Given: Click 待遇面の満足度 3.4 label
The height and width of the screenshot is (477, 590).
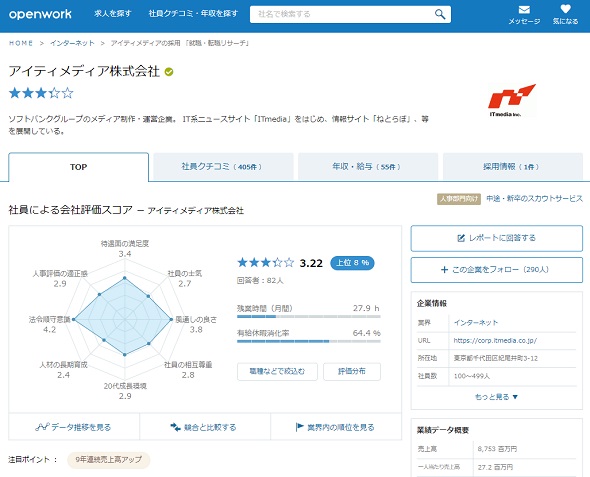Looking at the screenshot, I should pos(125,249).
